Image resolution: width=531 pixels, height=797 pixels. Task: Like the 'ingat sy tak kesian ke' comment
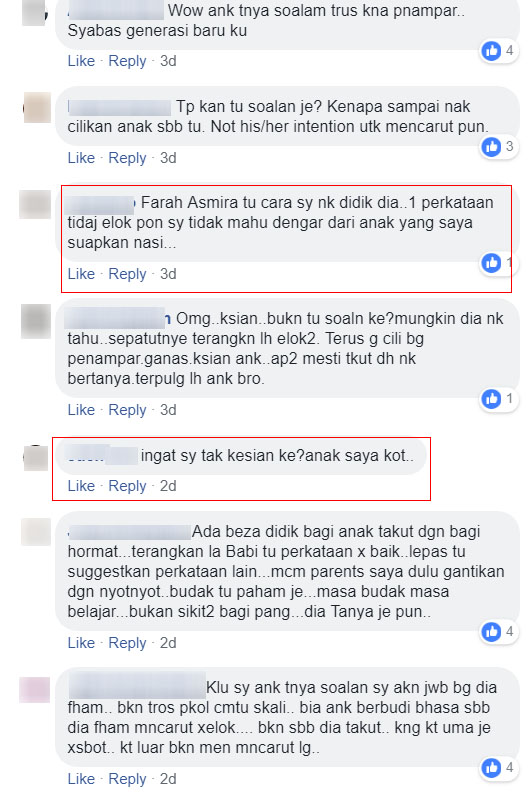click(x=81, y=486)
